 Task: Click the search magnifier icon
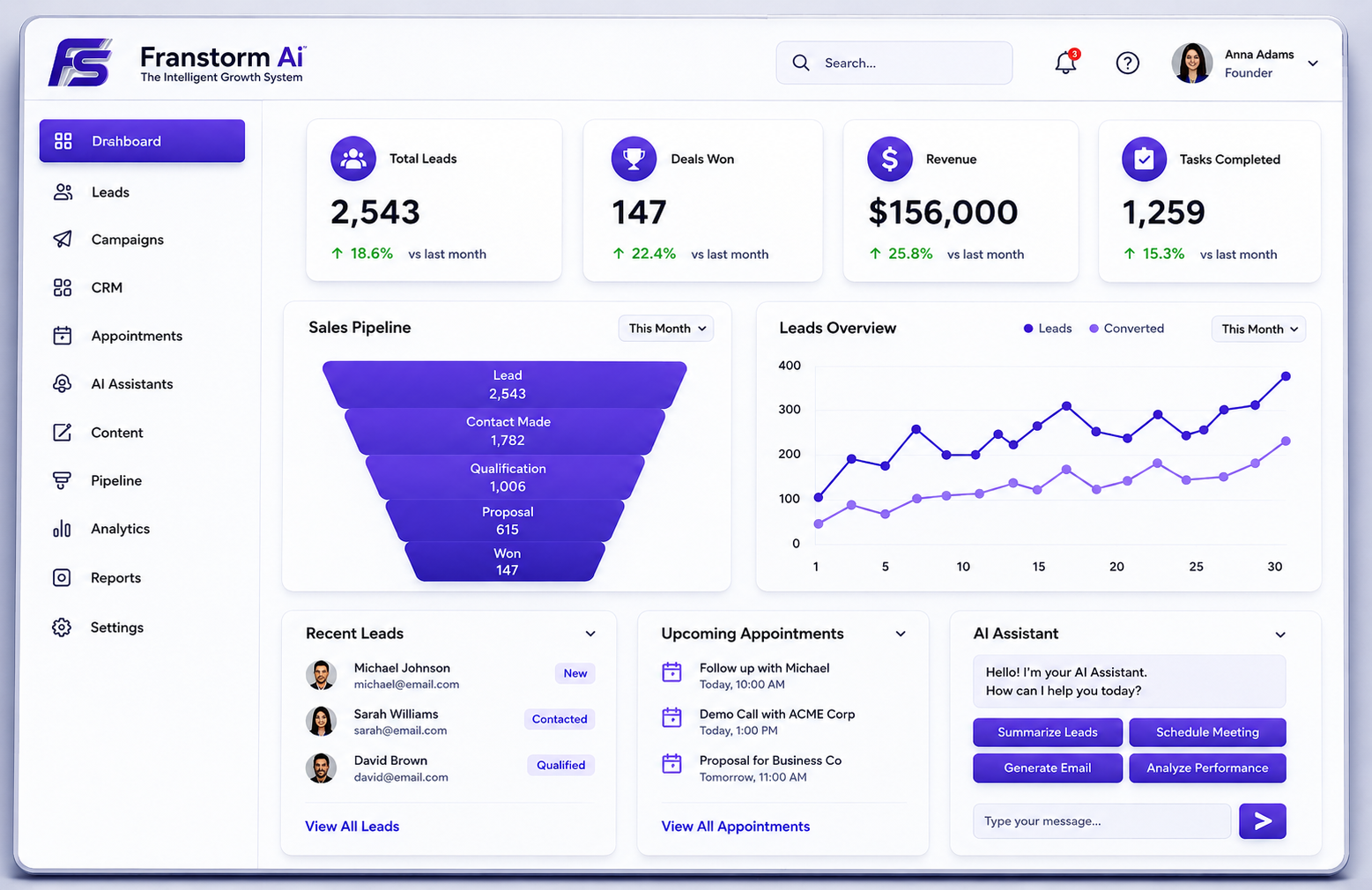(x=800, y=63)
